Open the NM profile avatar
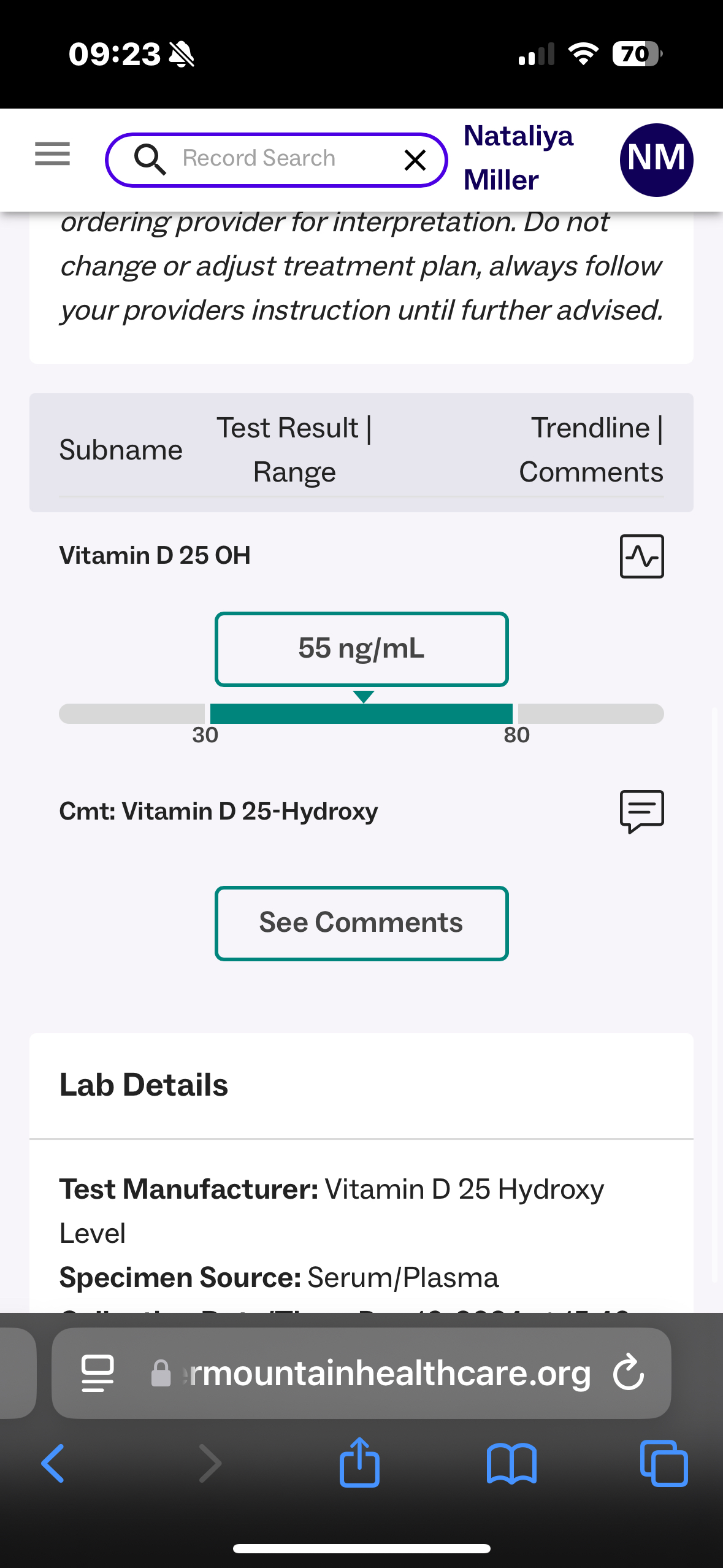Image resolution: width=723 pixels, height=1568 pixels. [x=656, y=159]
